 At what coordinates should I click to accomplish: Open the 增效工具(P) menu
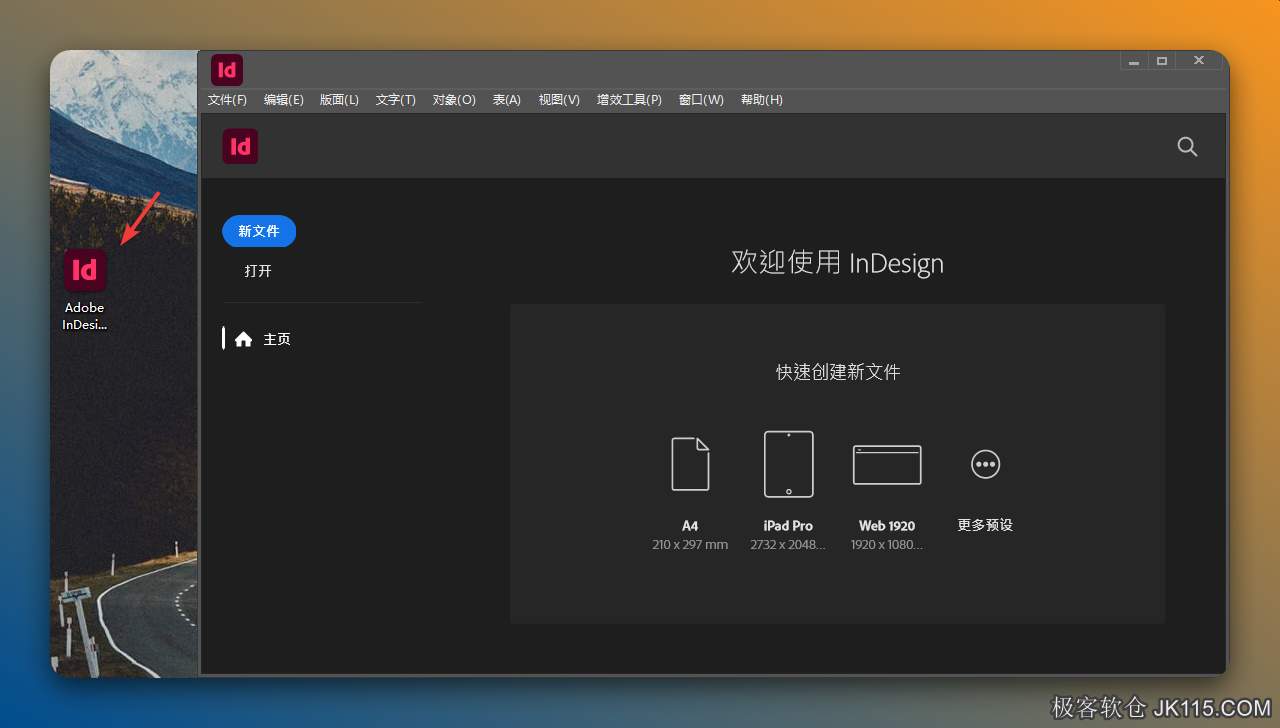[x=629, y=100]
